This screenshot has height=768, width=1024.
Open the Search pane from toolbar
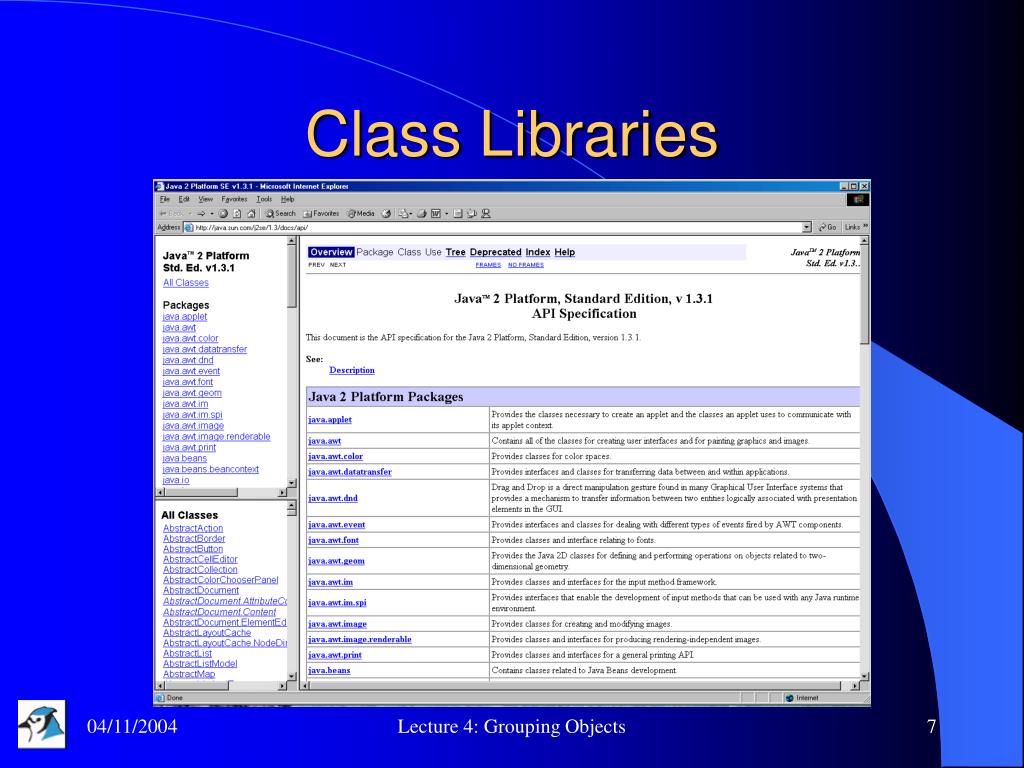point(281,214)
